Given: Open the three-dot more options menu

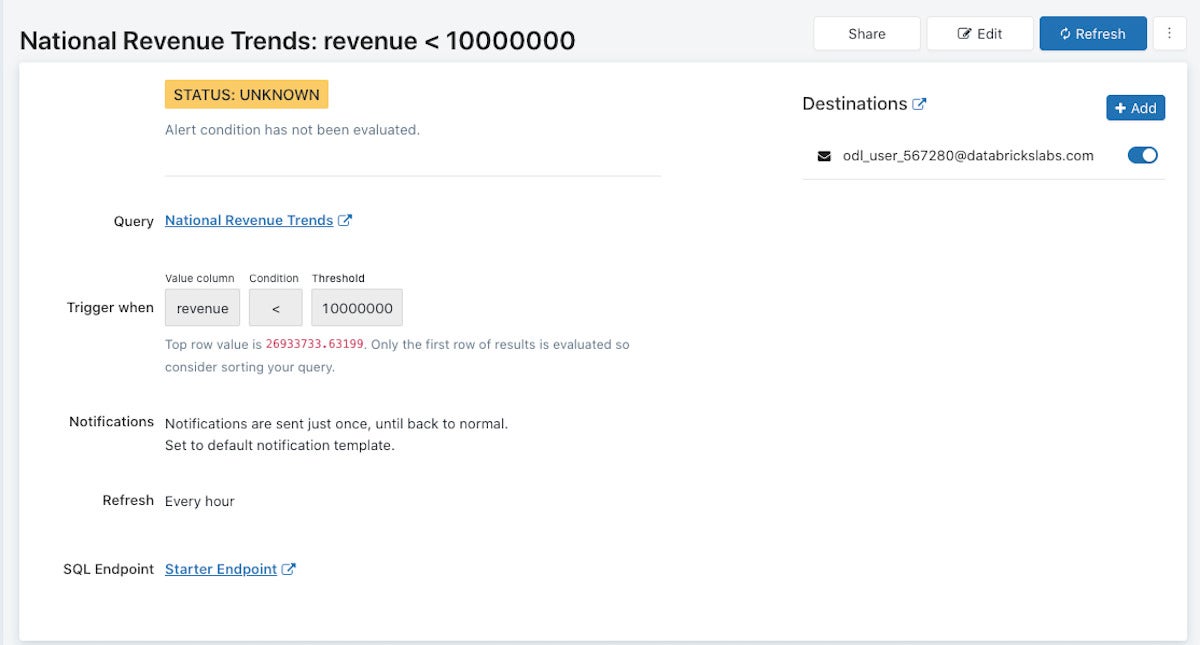Looking at the screenshot, I should 1169,33.
